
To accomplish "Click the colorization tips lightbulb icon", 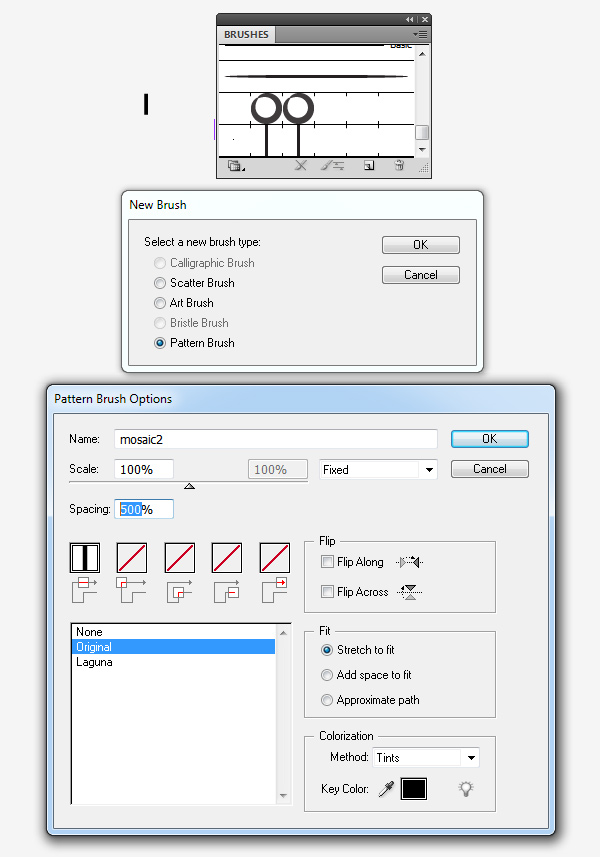I will coord(465,789).
